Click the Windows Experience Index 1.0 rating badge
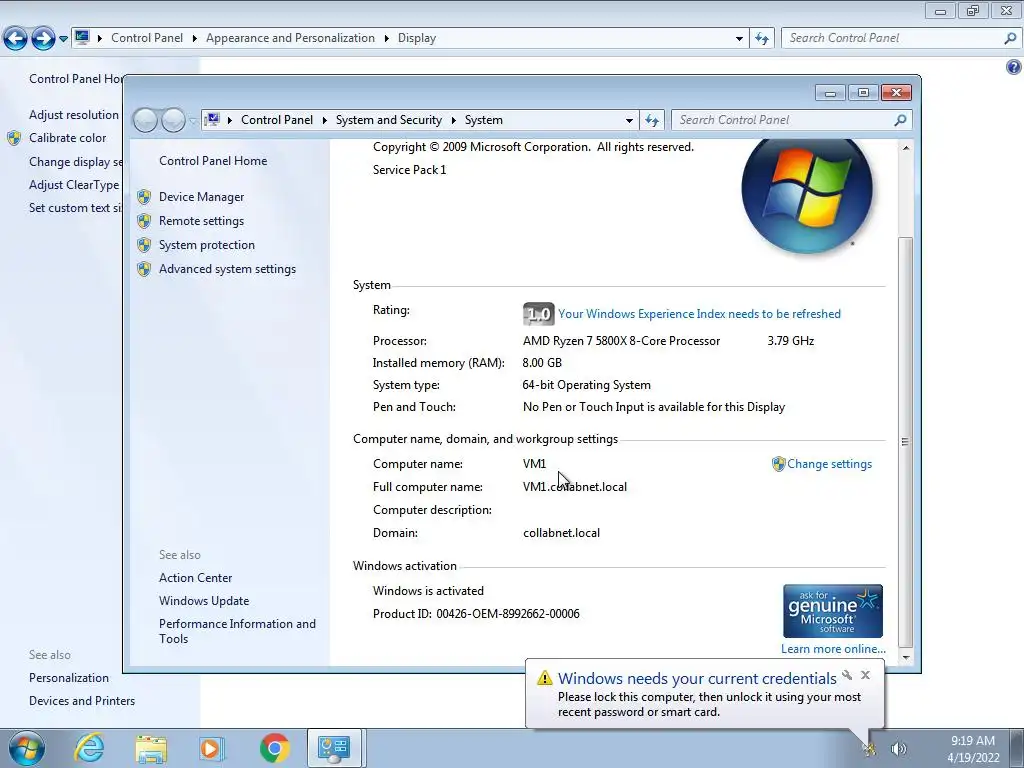Image resolution: width=1024 pixels, height=768 pixels. pyautogui.click(x=538, y=314)
